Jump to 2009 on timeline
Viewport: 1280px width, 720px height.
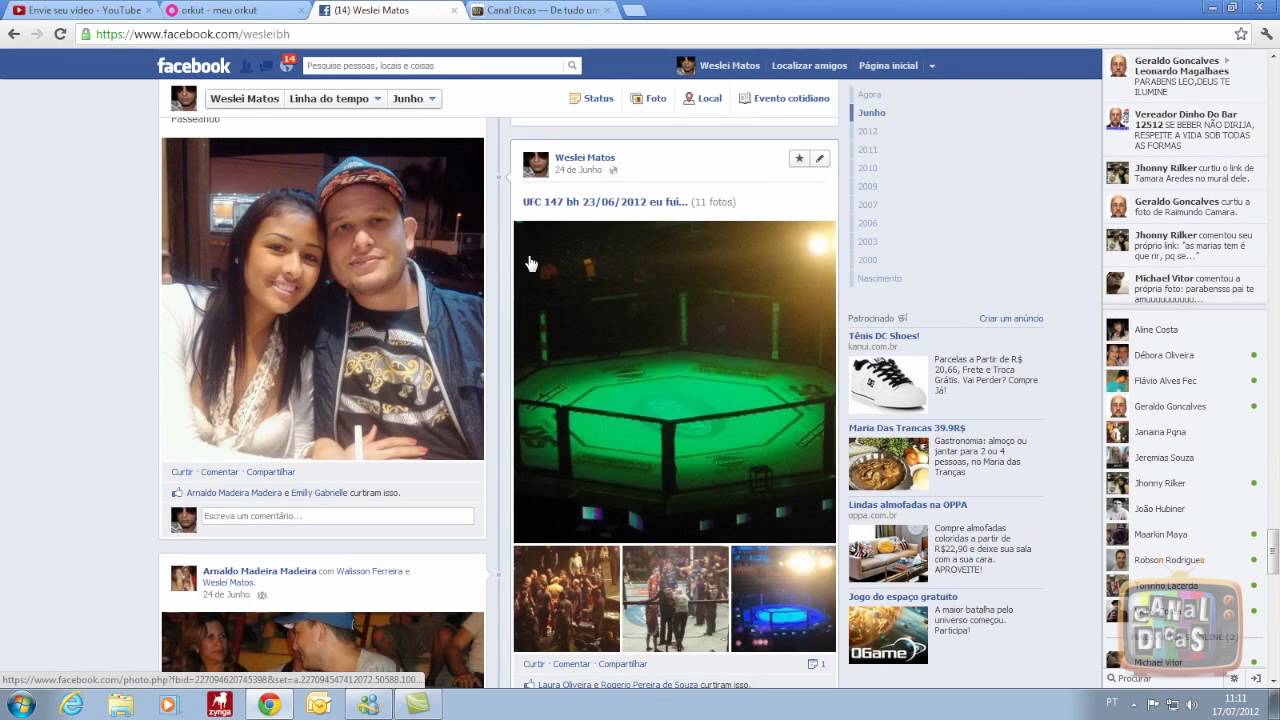click(867, 186)
